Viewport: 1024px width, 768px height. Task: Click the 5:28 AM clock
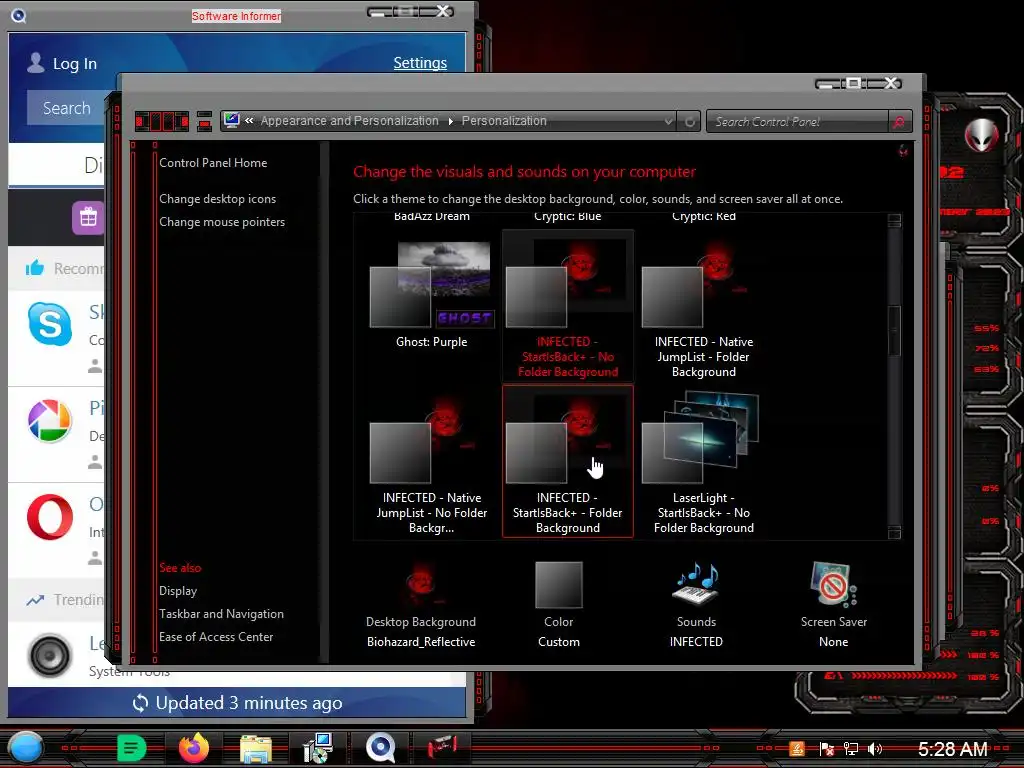click(952, 749)
